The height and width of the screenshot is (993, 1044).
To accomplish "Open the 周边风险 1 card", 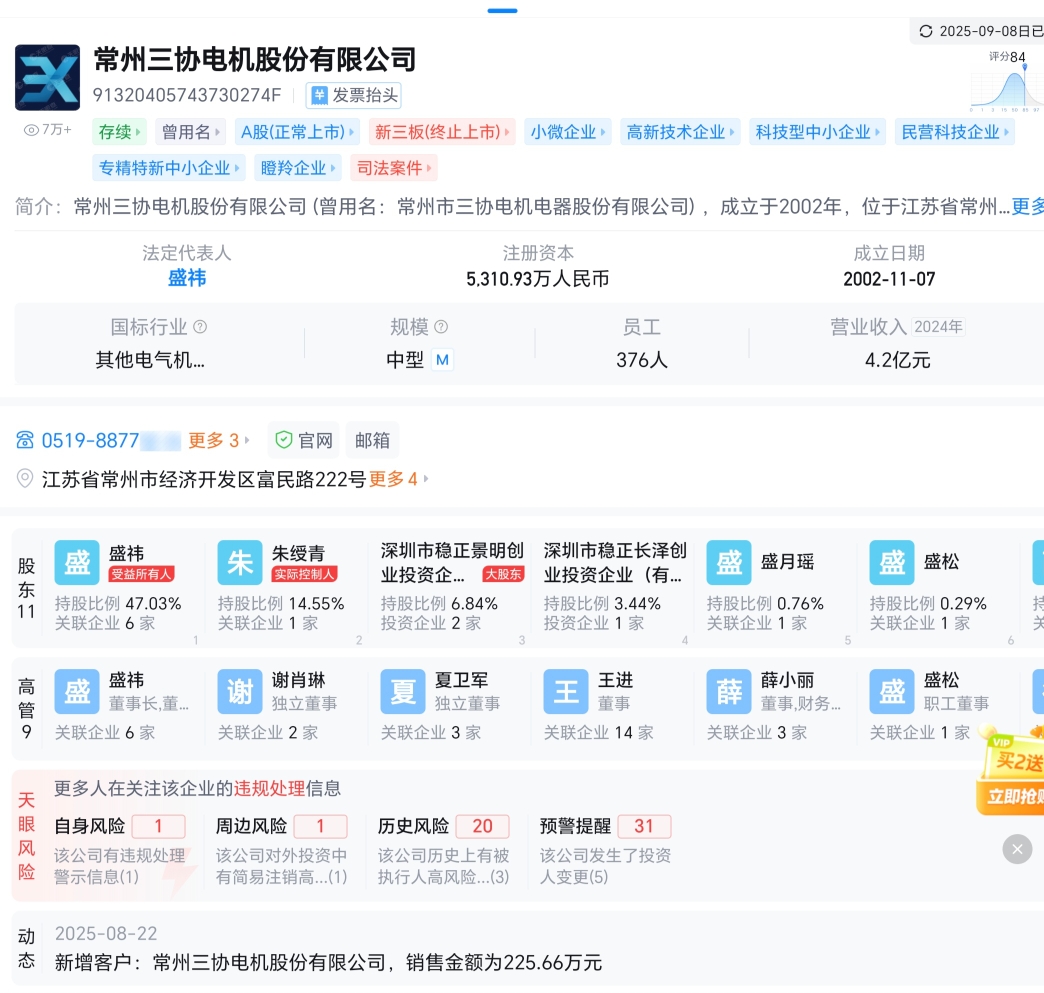I will pyautogui.click(x=282, y=850).
